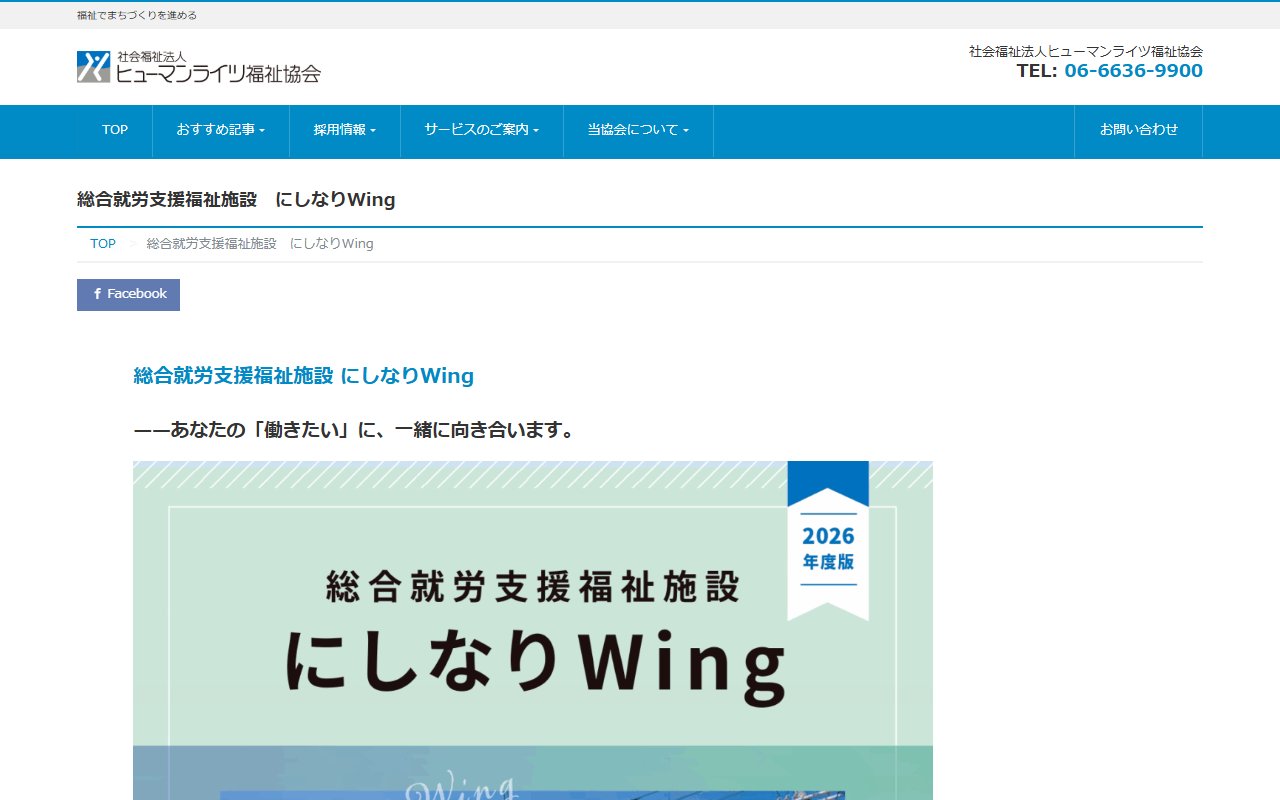Open the お問い合わせ page
This screenshot has width=1280, height=800.
1138,130
